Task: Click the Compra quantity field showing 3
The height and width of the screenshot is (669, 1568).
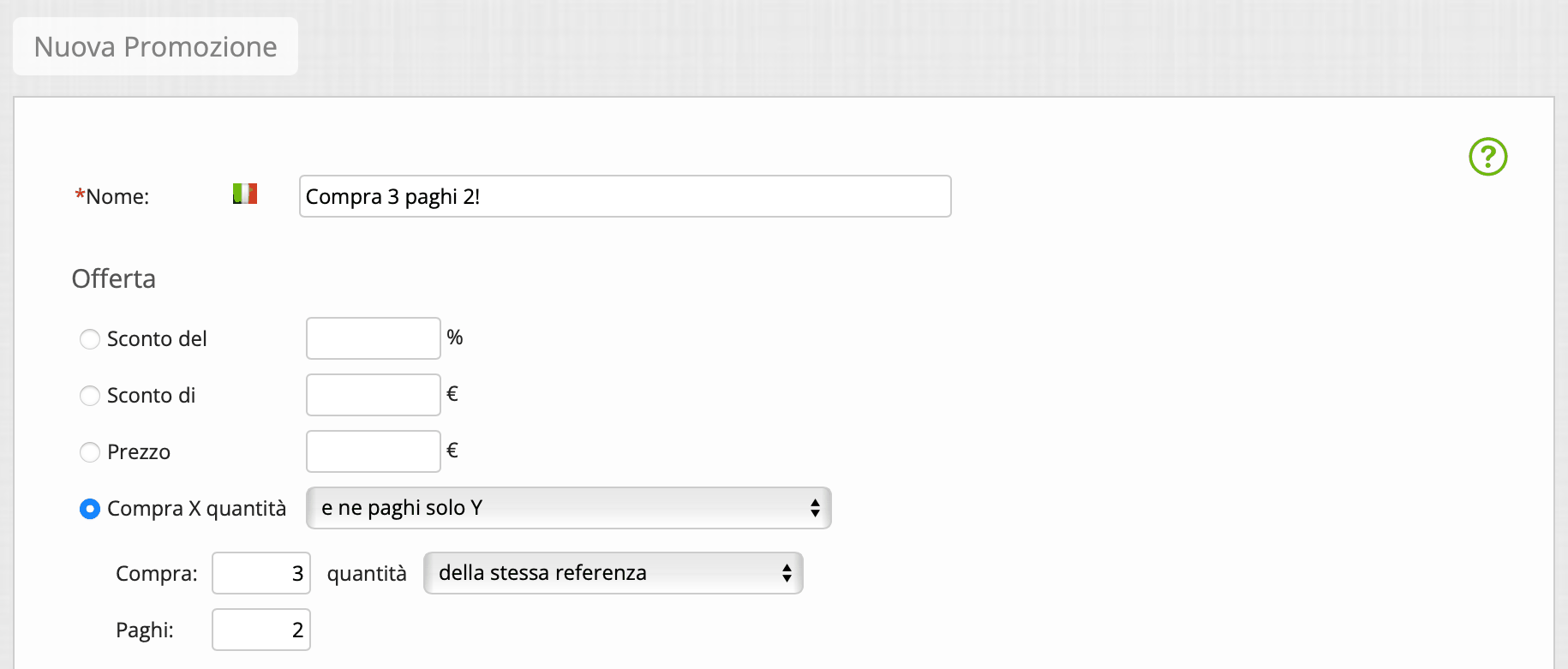Action: click(261, 573)
